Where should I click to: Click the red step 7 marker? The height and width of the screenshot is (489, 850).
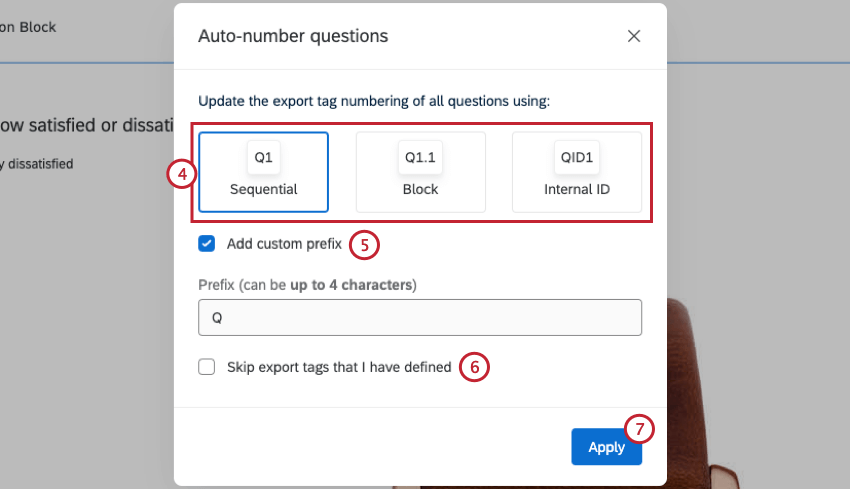(639, 429)
